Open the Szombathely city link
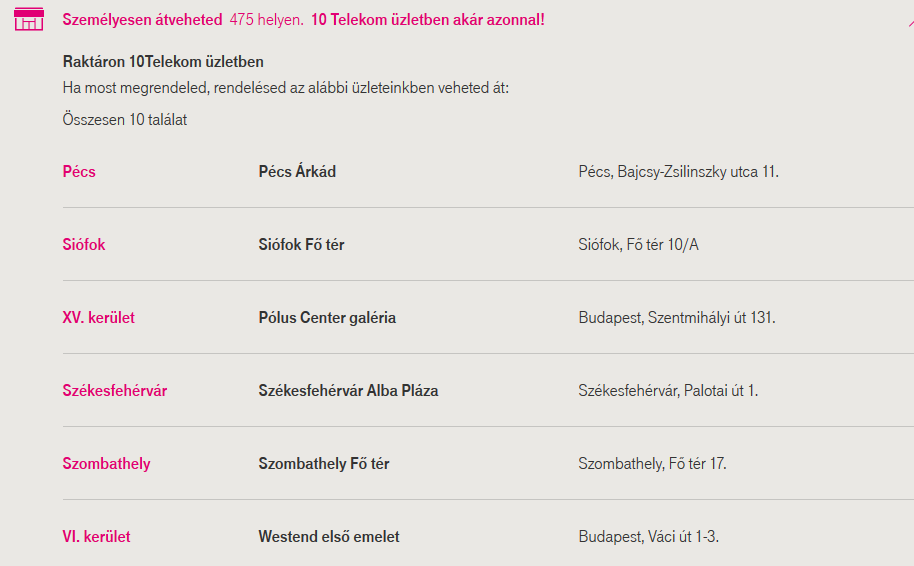 click(106, 463)
